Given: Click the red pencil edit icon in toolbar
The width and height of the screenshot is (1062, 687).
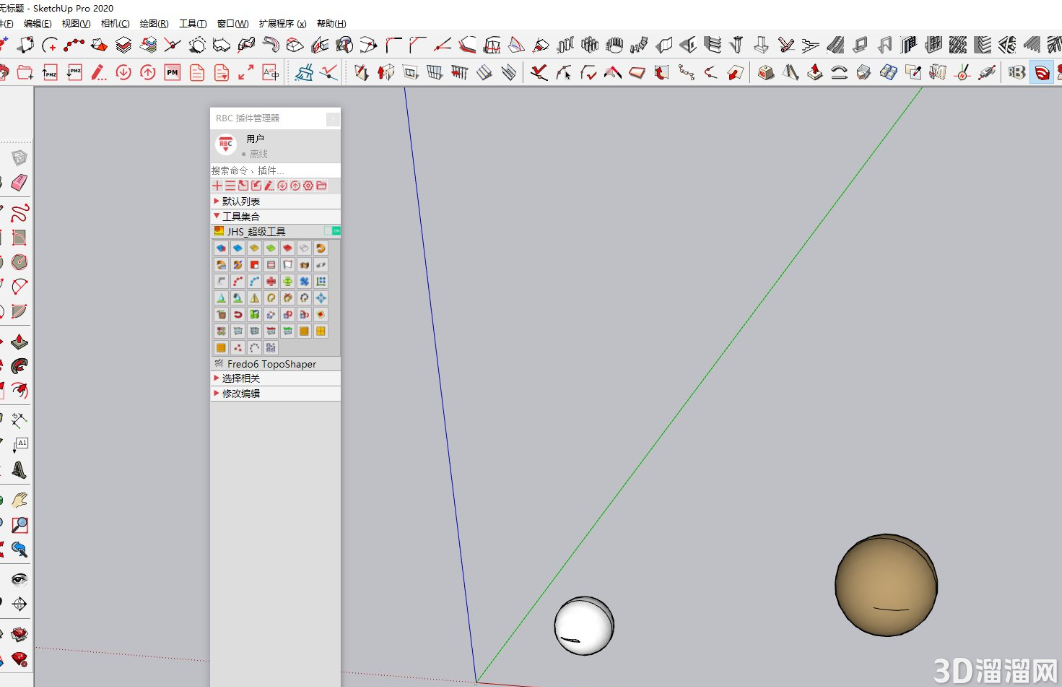Looking at the screenshot, I should pyautogui.click(x=99, y=72).
